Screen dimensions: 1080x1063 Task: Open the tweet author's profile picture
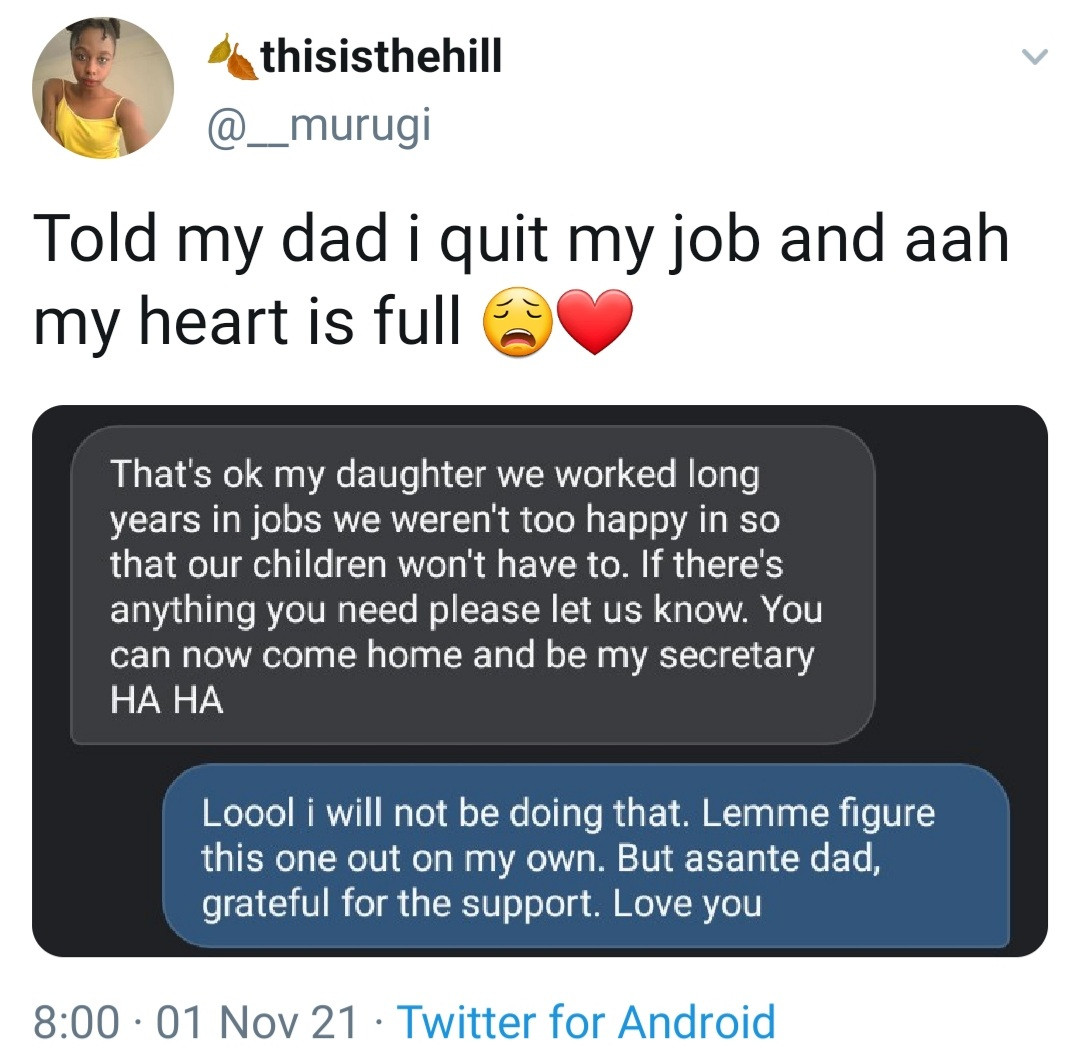click(x=103, y=89)
